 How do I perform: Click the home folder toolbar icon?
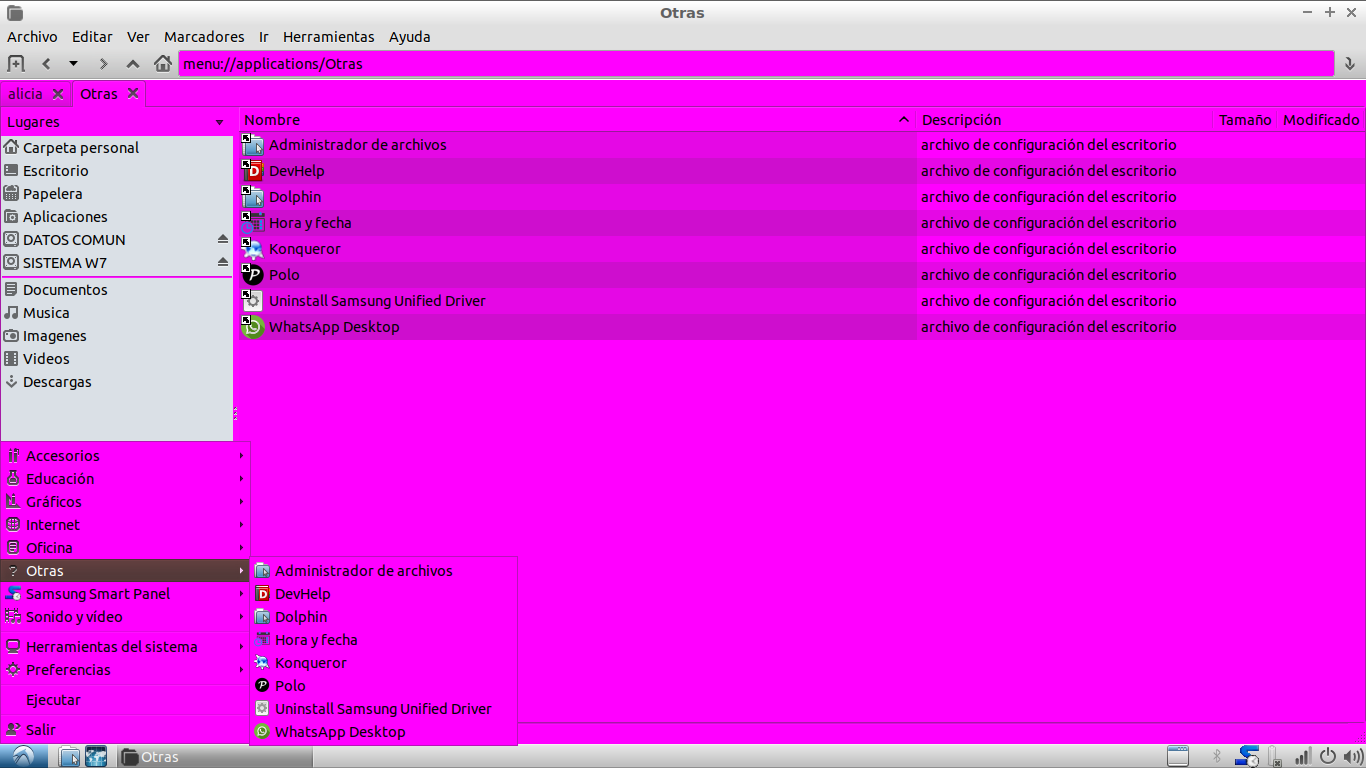tap(163, 63)
